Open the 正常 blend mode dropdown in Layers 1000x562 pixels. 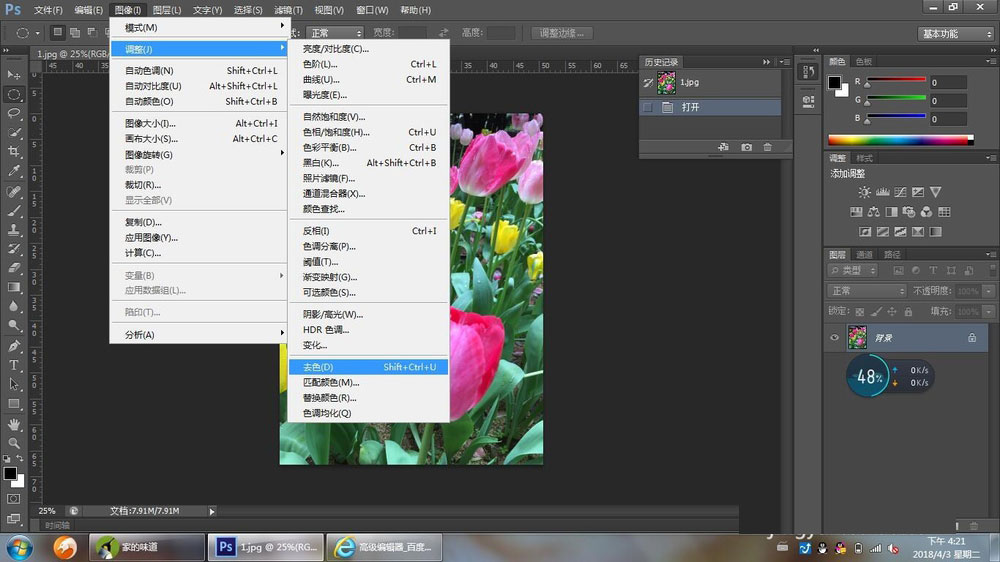tap(867, 291)
